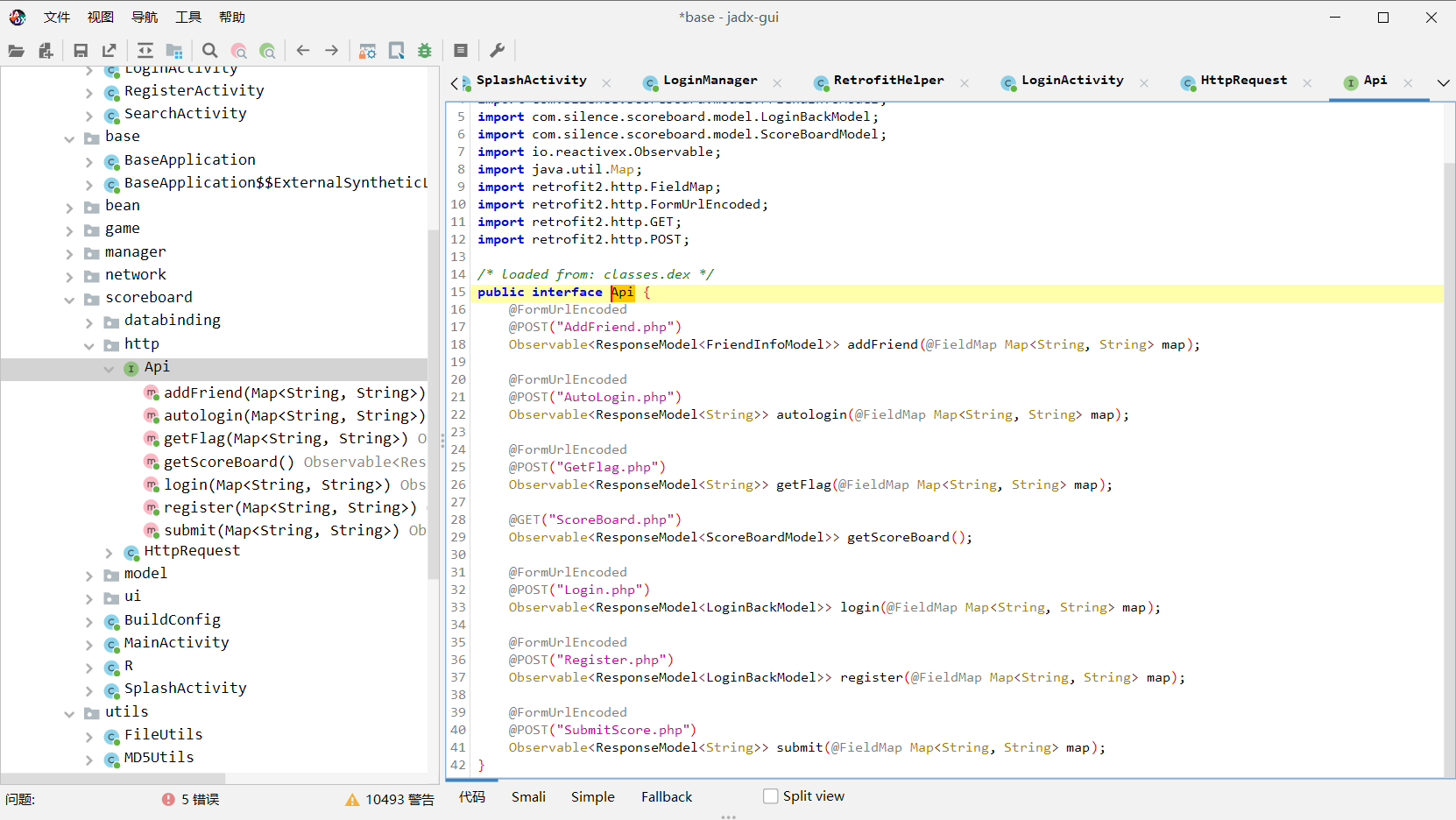This screenshot has height=820, width=1456.
Task: Open the 导航 menu
Action: coord(145,17)
